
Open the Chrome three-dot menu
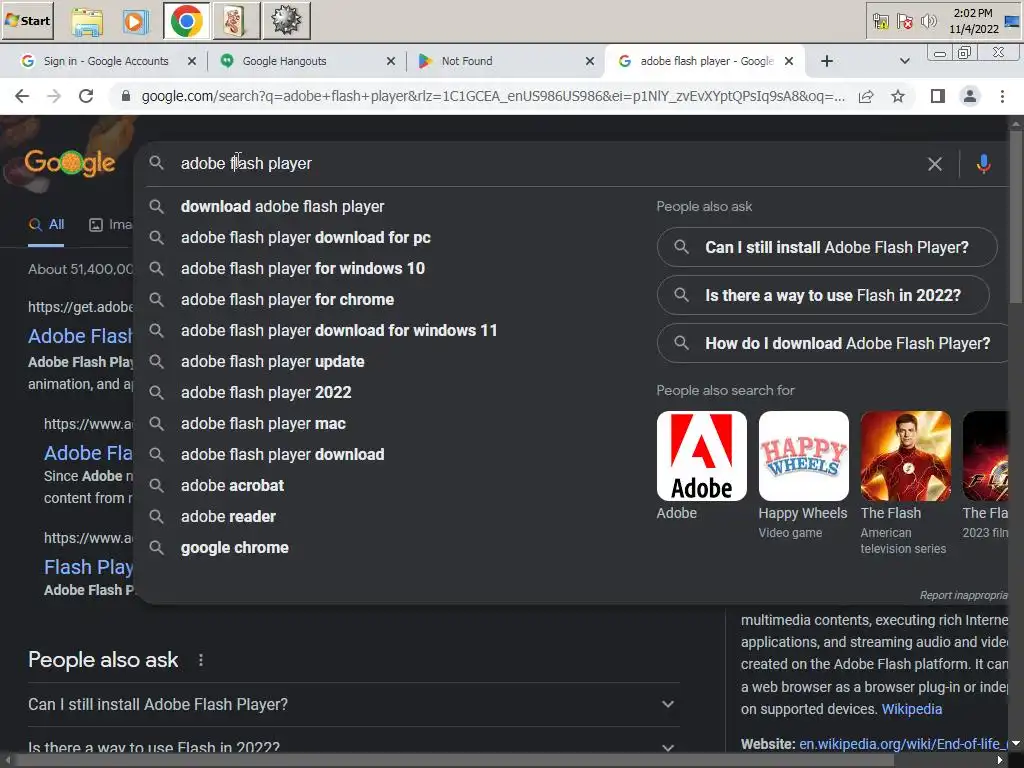1002,97
